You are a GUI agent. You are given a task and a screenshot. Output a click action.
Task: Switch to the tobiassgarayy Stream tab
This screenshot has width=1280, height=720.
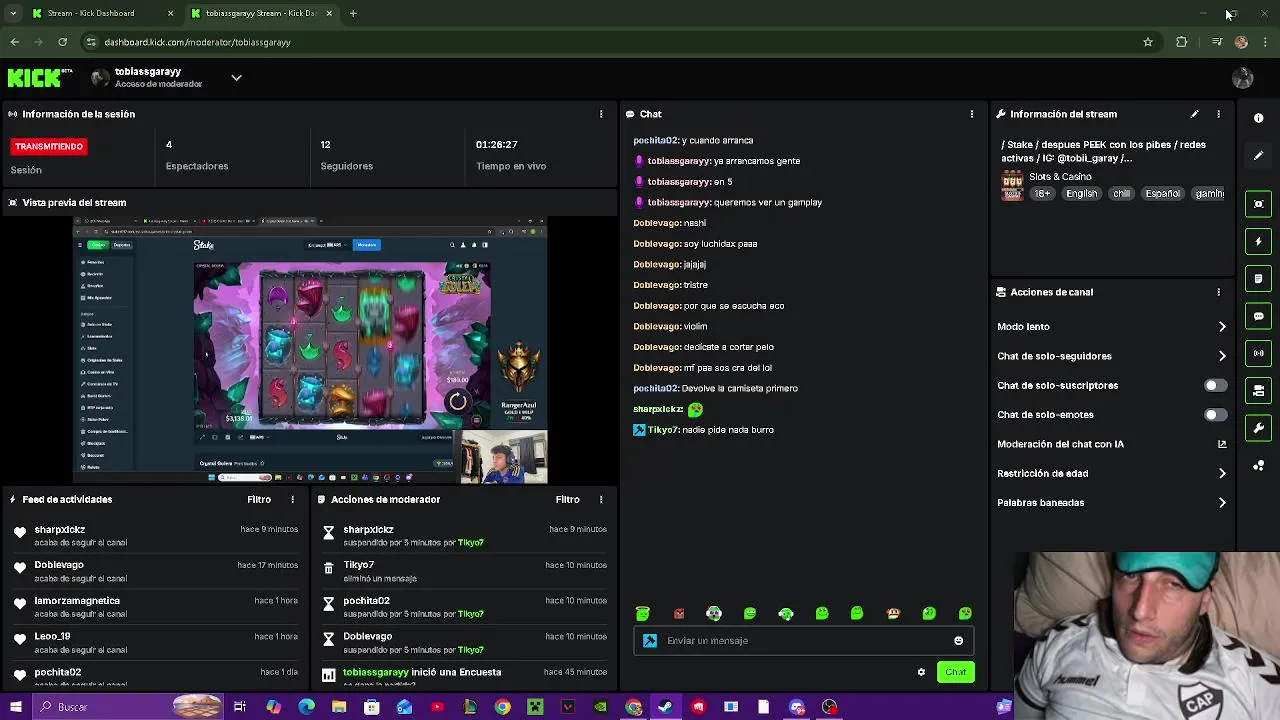tap(262, 13)
